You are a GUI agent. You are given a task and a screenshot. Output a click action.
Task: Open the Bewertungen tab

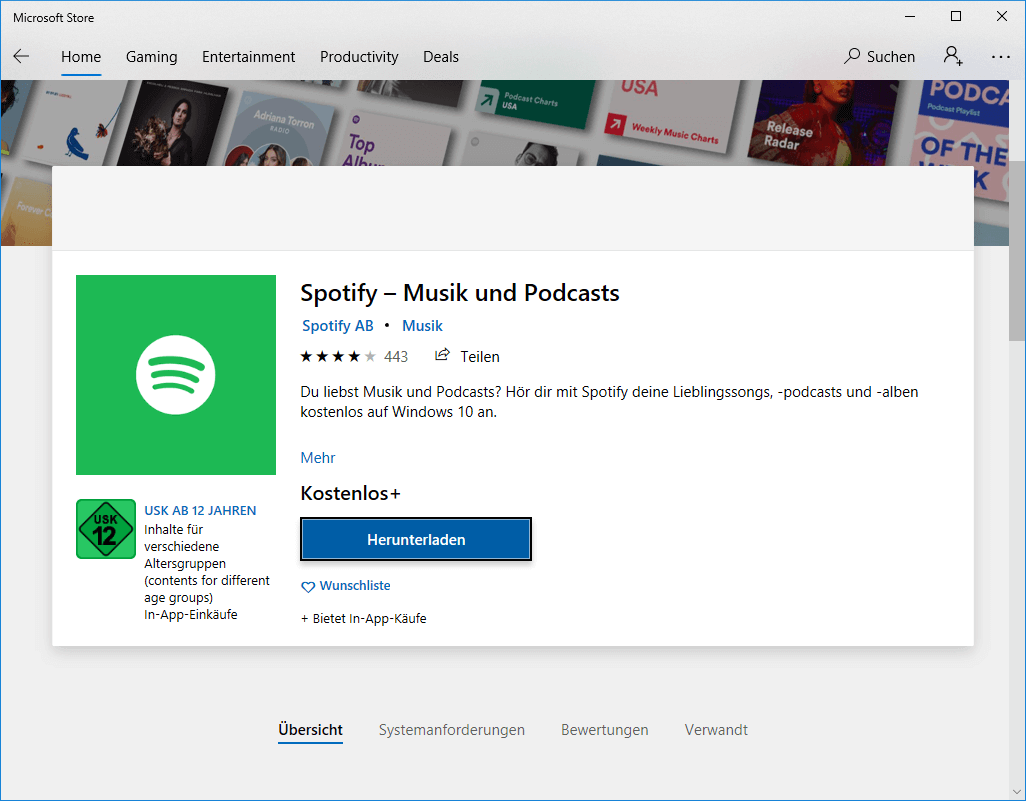click(604, 729)
